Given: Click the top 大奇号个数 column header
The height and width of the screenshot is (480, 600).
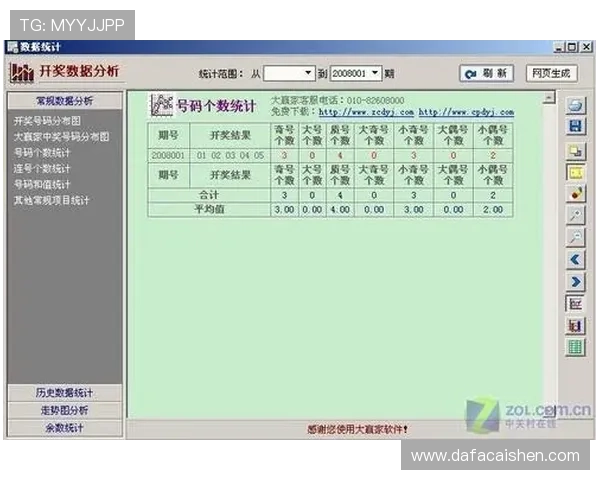Looking at the screenshot, I should [x=374, y=135].
